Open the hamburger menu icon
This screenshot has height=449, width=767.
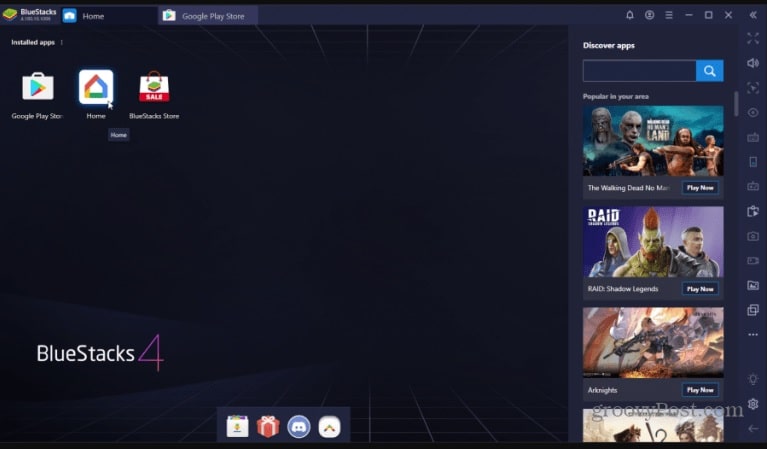pyautogui.click(x=669, y=15)
